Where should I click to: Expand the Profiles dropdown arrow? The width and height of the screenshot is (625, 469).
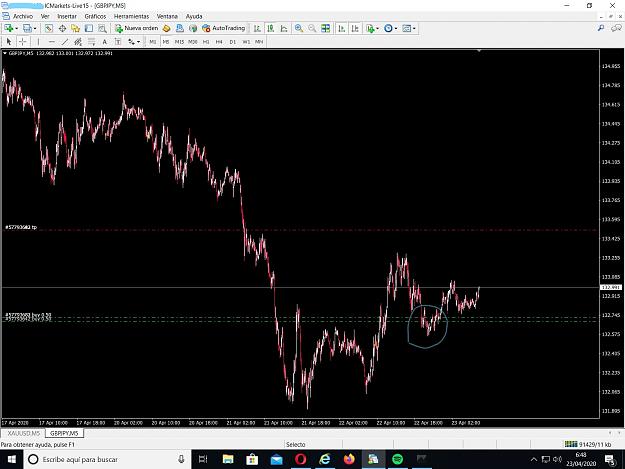tap(35, 28)
